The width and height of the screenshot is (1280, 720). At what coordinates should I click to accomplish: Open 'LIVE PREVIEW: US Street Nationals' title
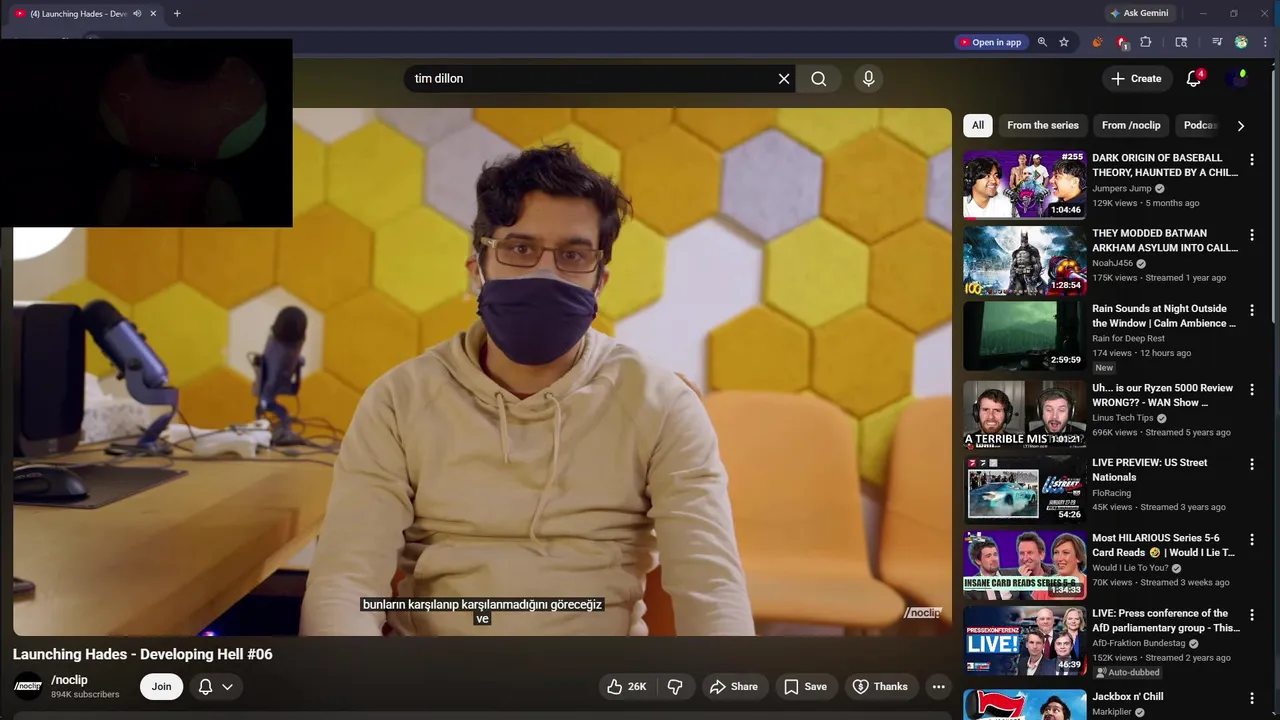tap(1149, 470)
